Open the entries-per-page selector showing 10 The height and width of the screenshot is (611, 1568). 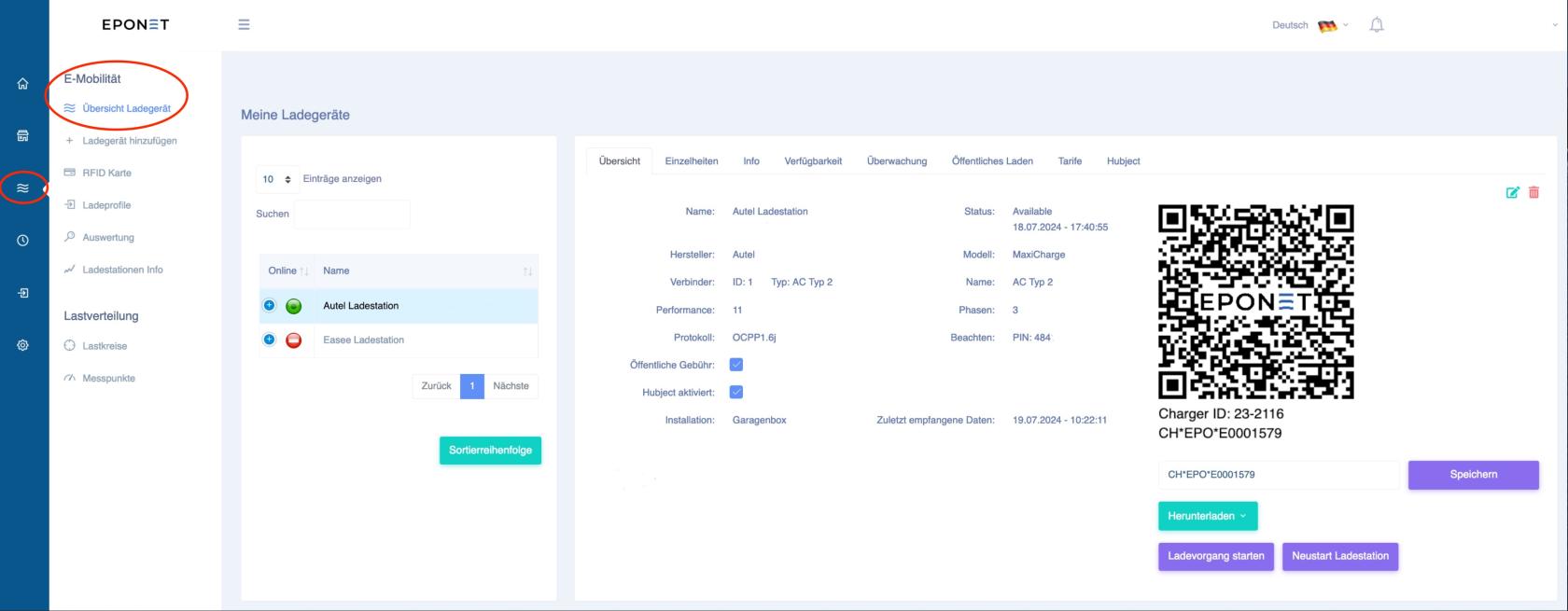[277, 179]
